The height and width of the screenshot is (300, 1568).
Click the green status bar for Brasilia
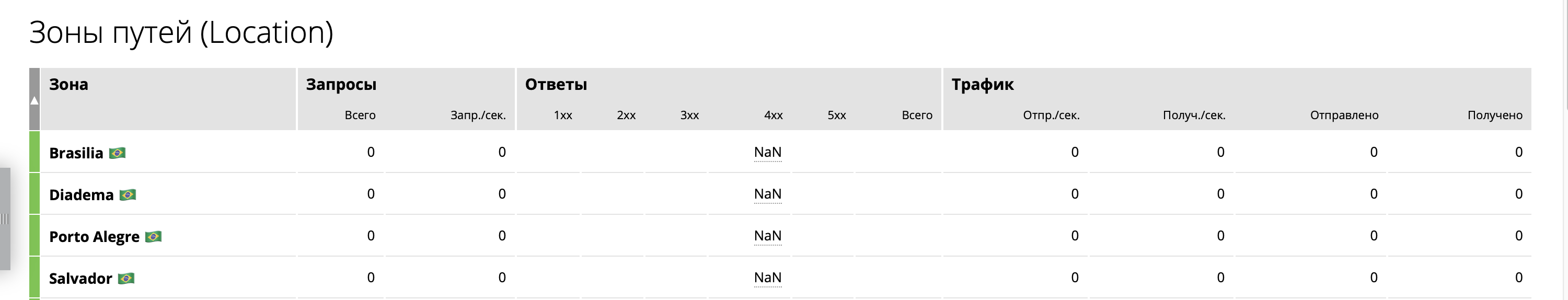[34, 152]
